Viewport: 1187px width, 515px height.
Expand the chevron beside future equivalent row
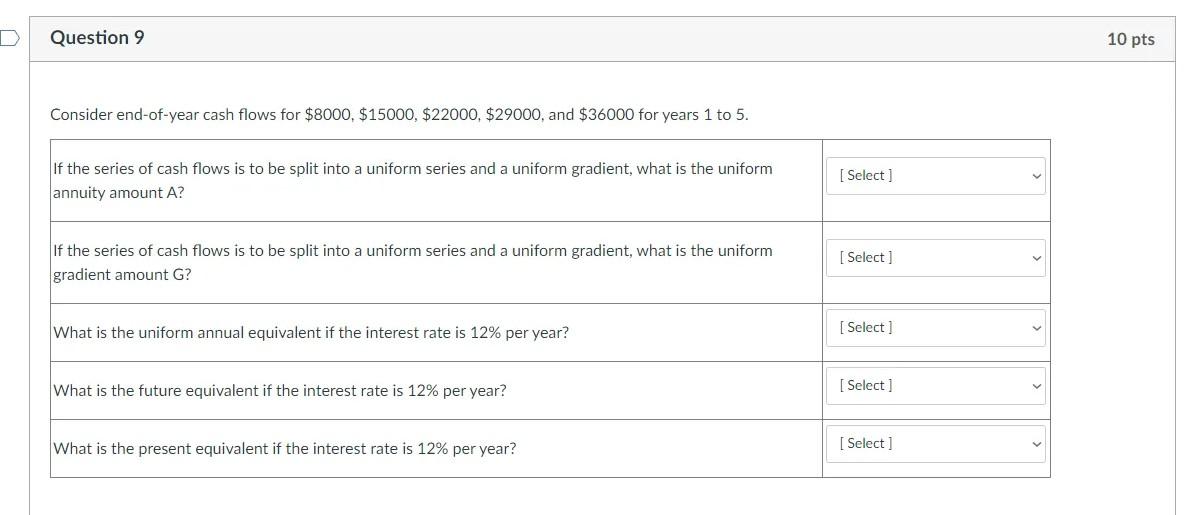tap(1036, 386)
